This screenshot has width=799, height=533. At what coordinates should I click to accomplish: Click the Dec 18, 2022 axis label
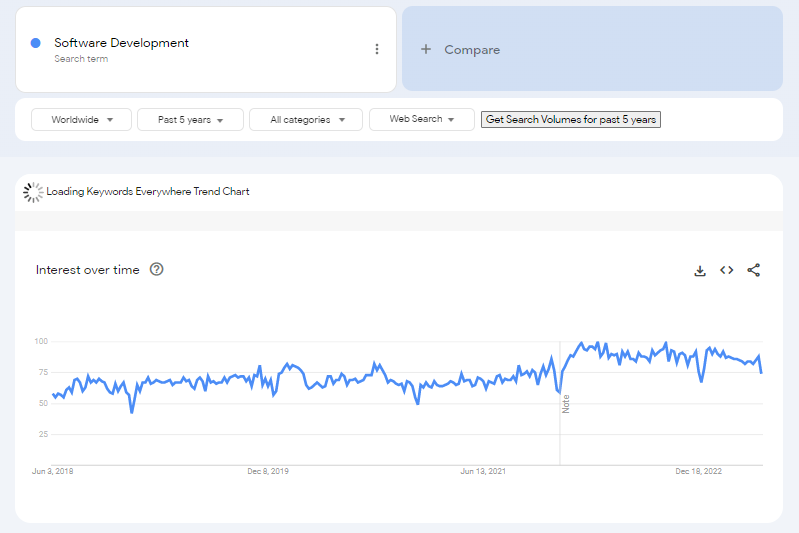[x=698, y=471]
